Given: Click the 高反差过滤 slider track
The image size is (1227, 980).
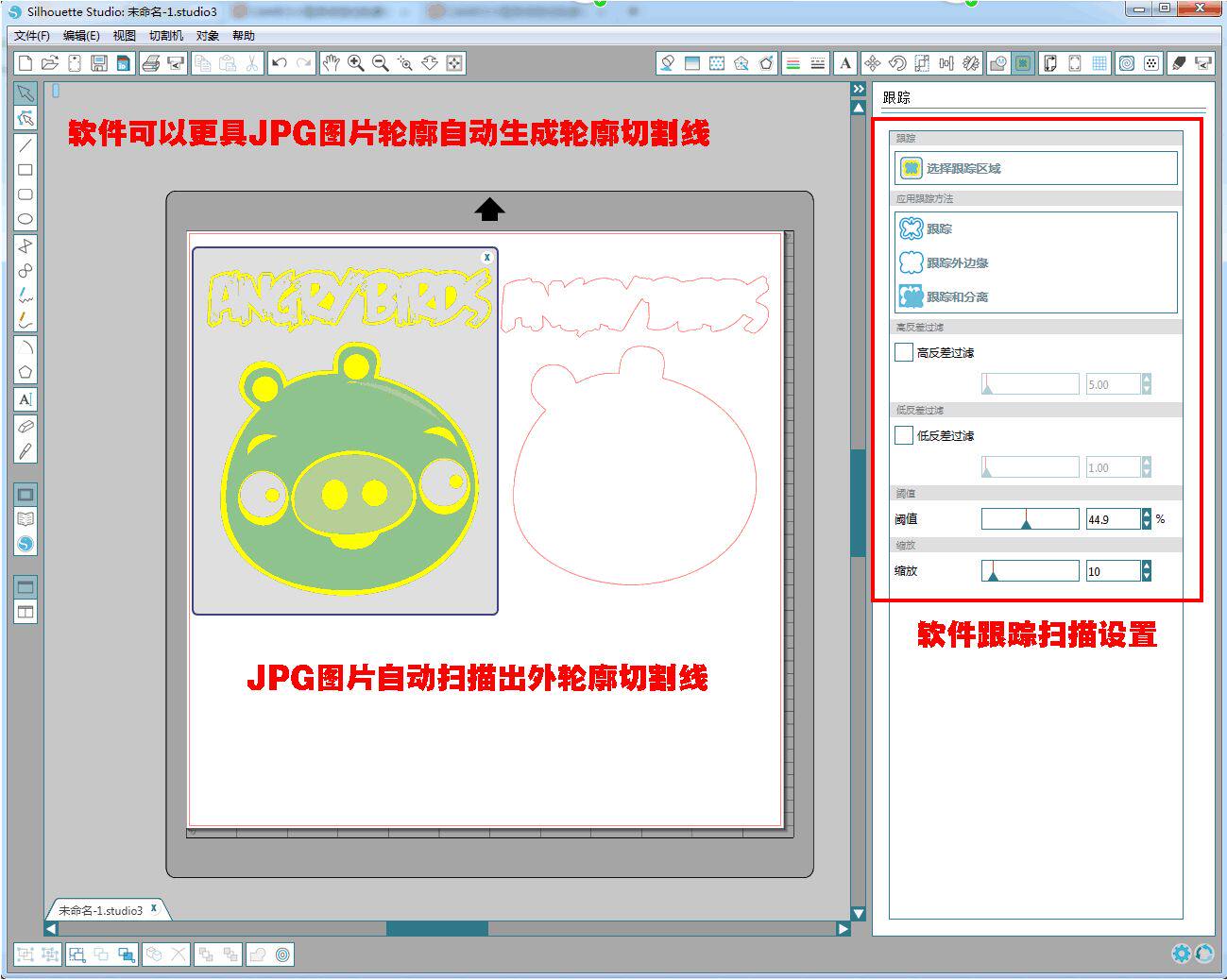Looking at the screenshot, I should pyautogui.click(x=1030, y=383).
